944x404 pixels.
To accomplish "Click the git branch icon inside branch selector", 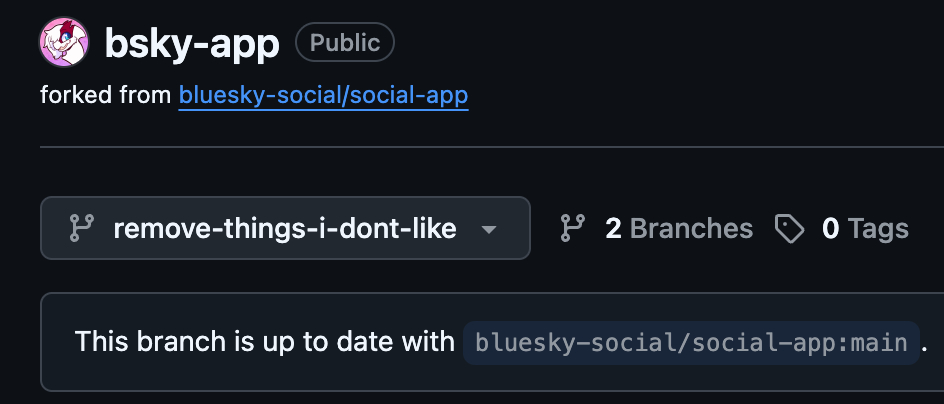I will point(81,229).
